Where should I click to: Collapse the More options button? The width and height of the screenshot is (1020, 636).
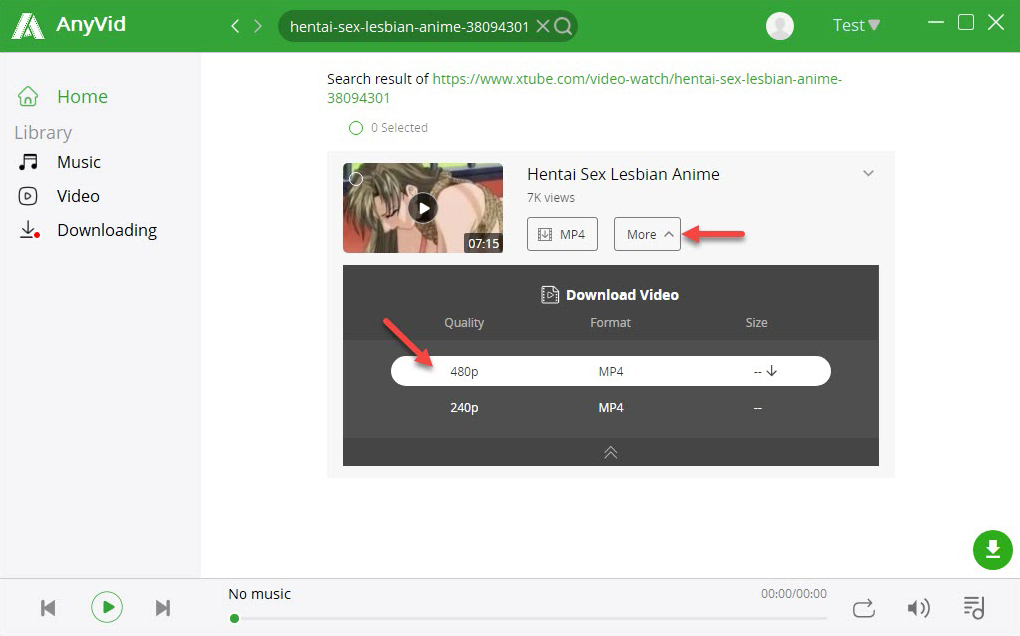click(647, 234)
